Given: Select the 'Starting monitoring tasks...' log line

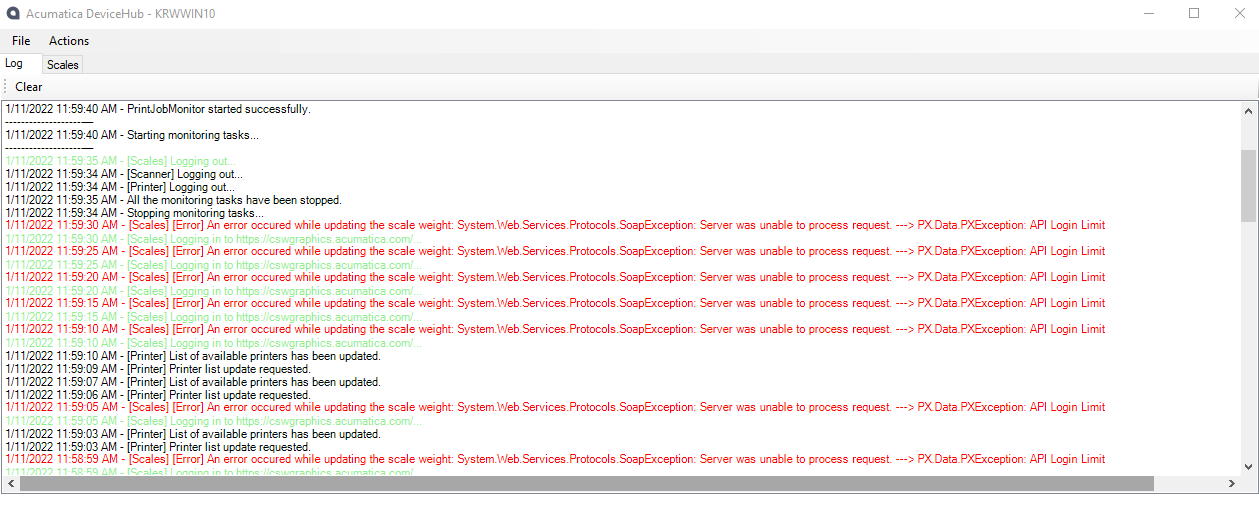Looking at the screenshot, I should click(x=132, y=135).
